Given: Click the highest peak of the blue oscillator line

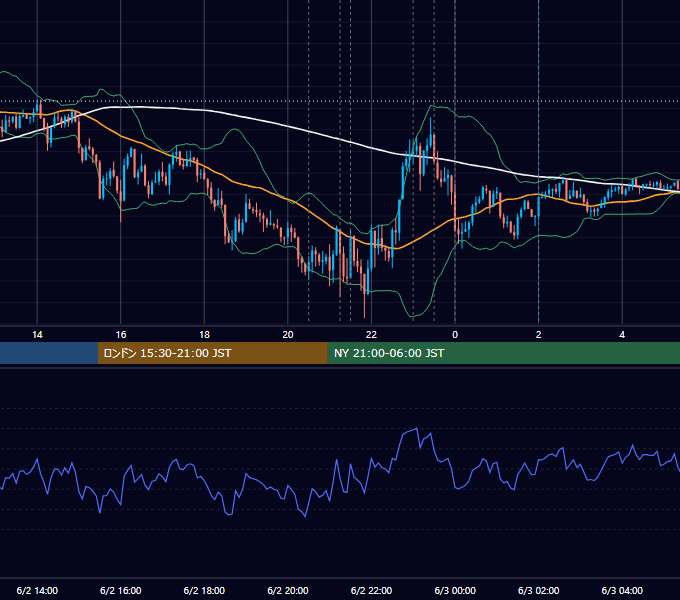Looking at the screenshot, I should [417, 429].
